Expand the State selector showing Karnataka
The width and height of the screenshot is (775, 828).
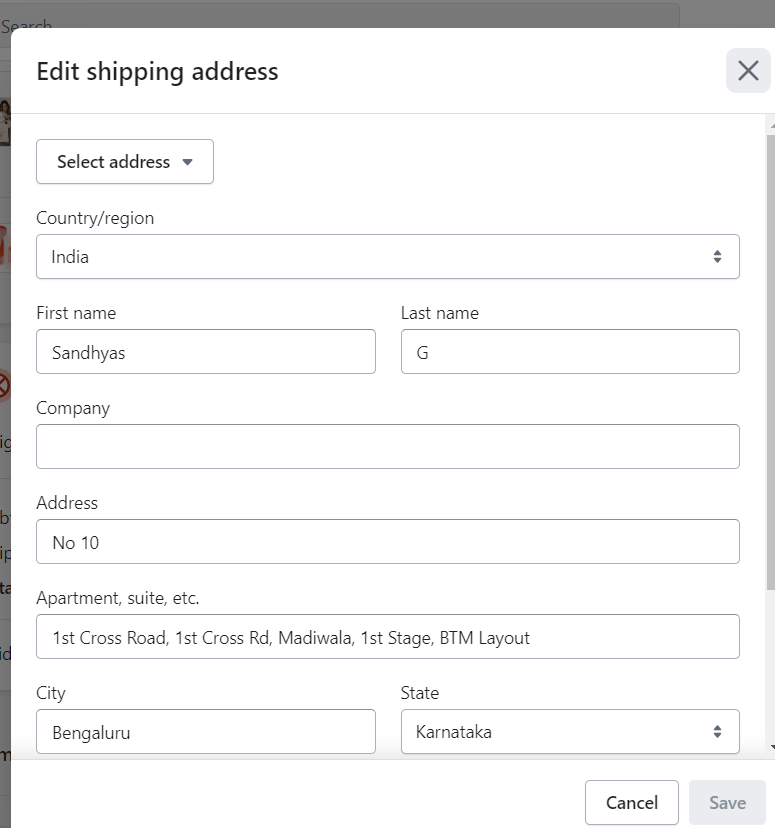(x=569, y=732)
